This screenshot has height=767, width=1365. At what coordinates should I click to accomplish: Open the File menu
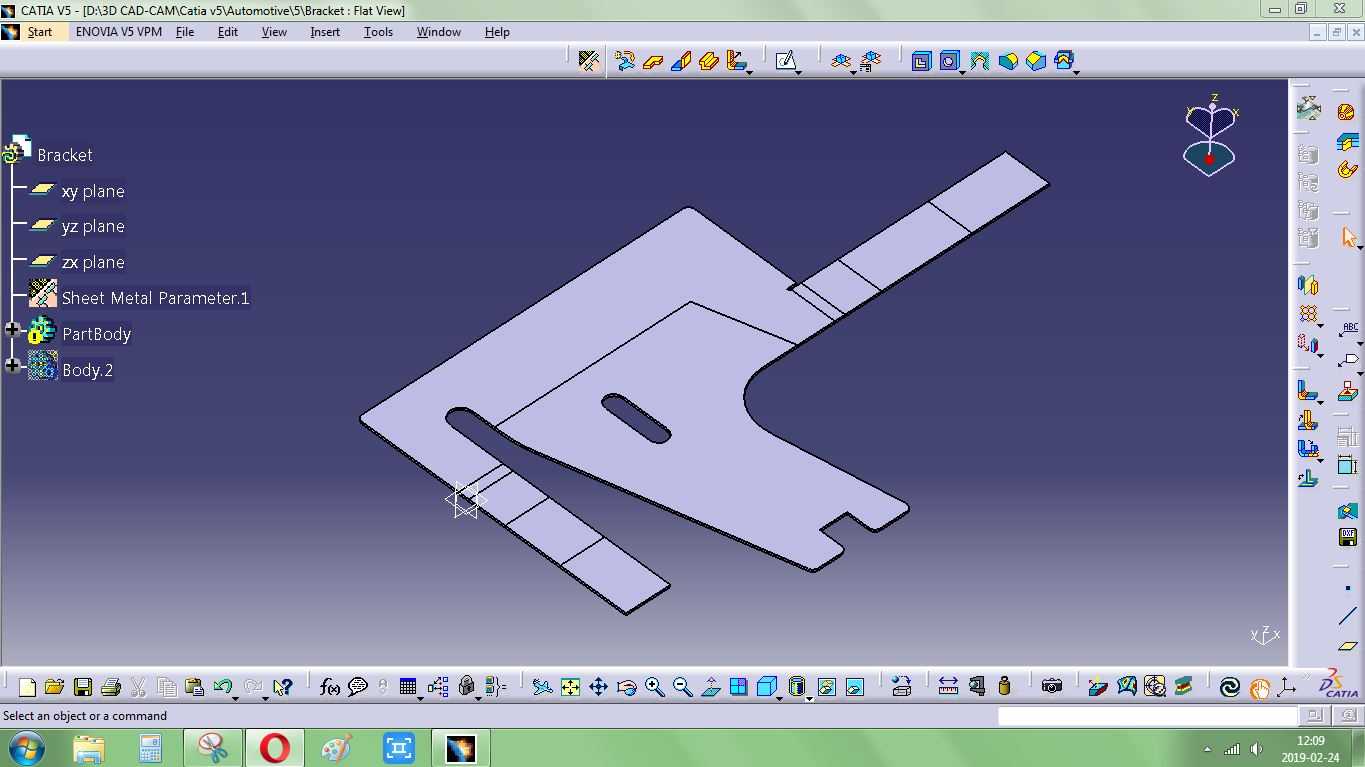(x=185, y=32)
